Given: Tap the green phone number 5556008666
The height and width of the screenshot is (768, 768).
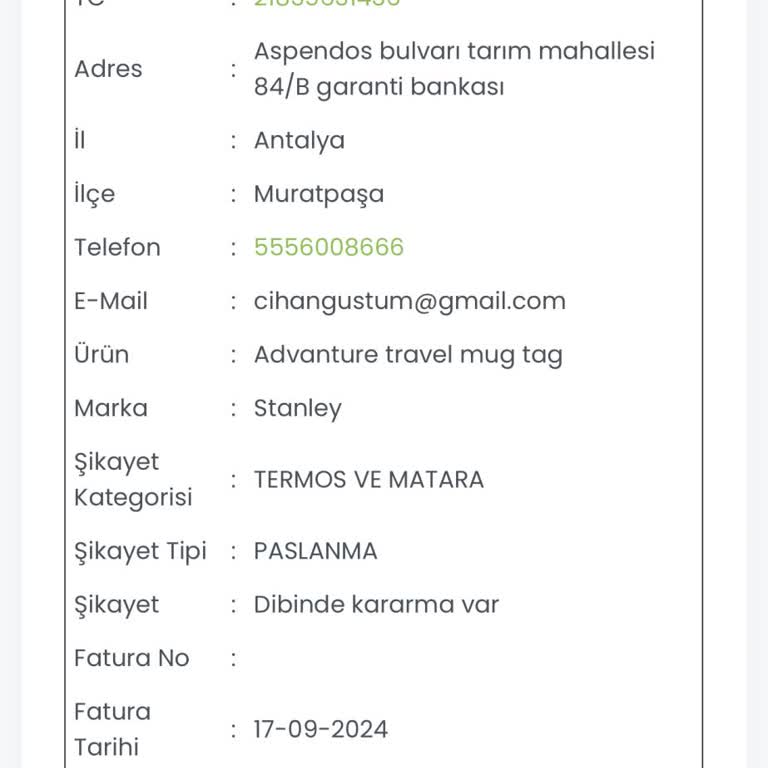Looking at the screenshot, I should [329, 247].
